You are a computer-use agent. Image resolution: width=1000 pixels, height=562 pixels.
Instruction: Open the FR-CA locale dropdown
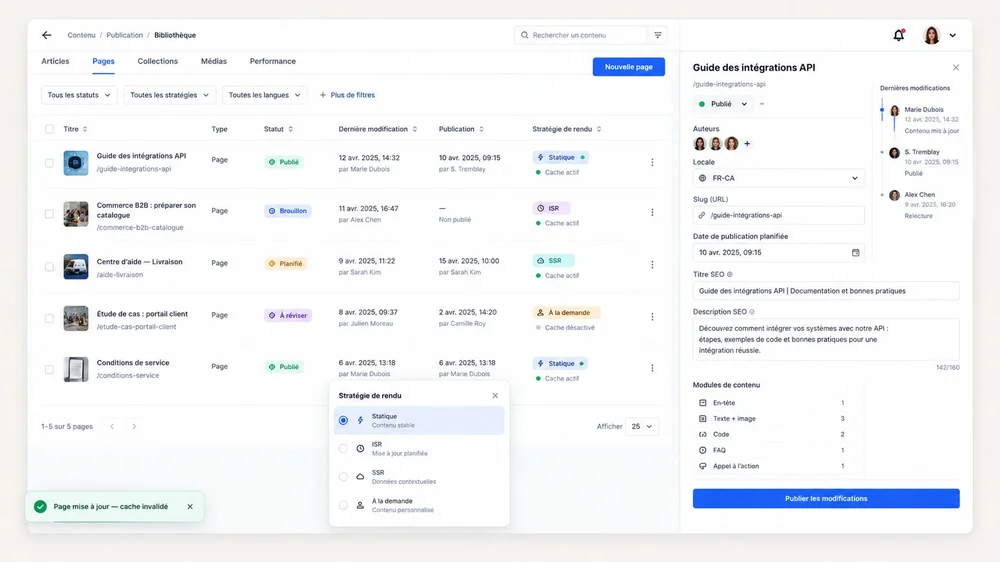click(x=779, y=178)
